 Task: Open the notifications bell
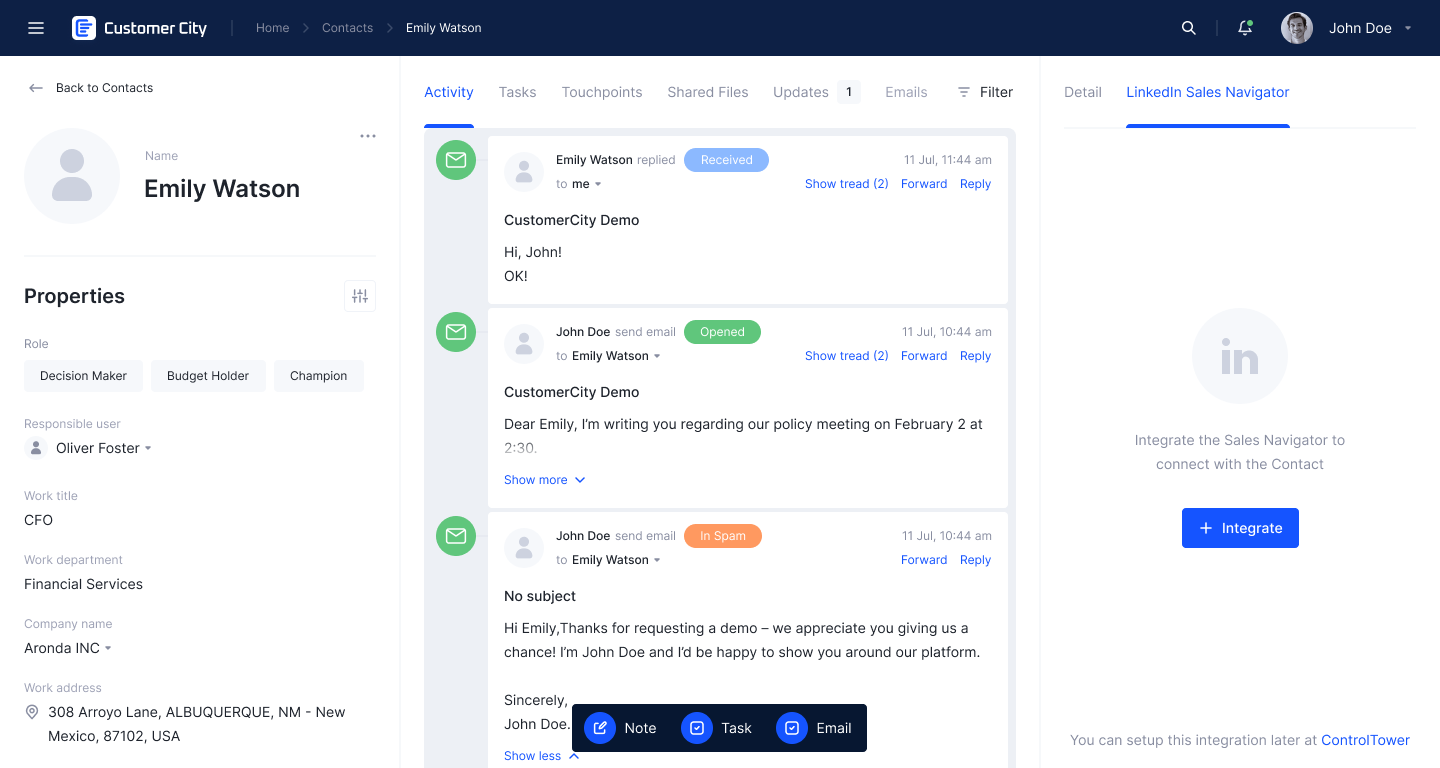(1245, 28)
